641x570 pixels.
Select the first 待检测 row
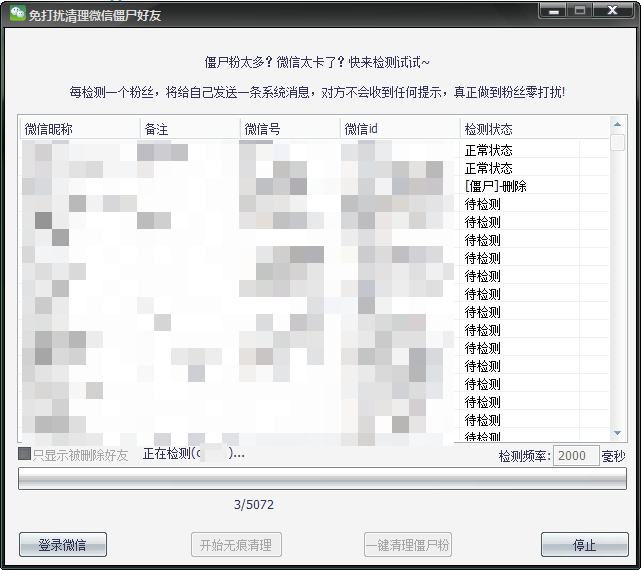click(x=315, y=204)
